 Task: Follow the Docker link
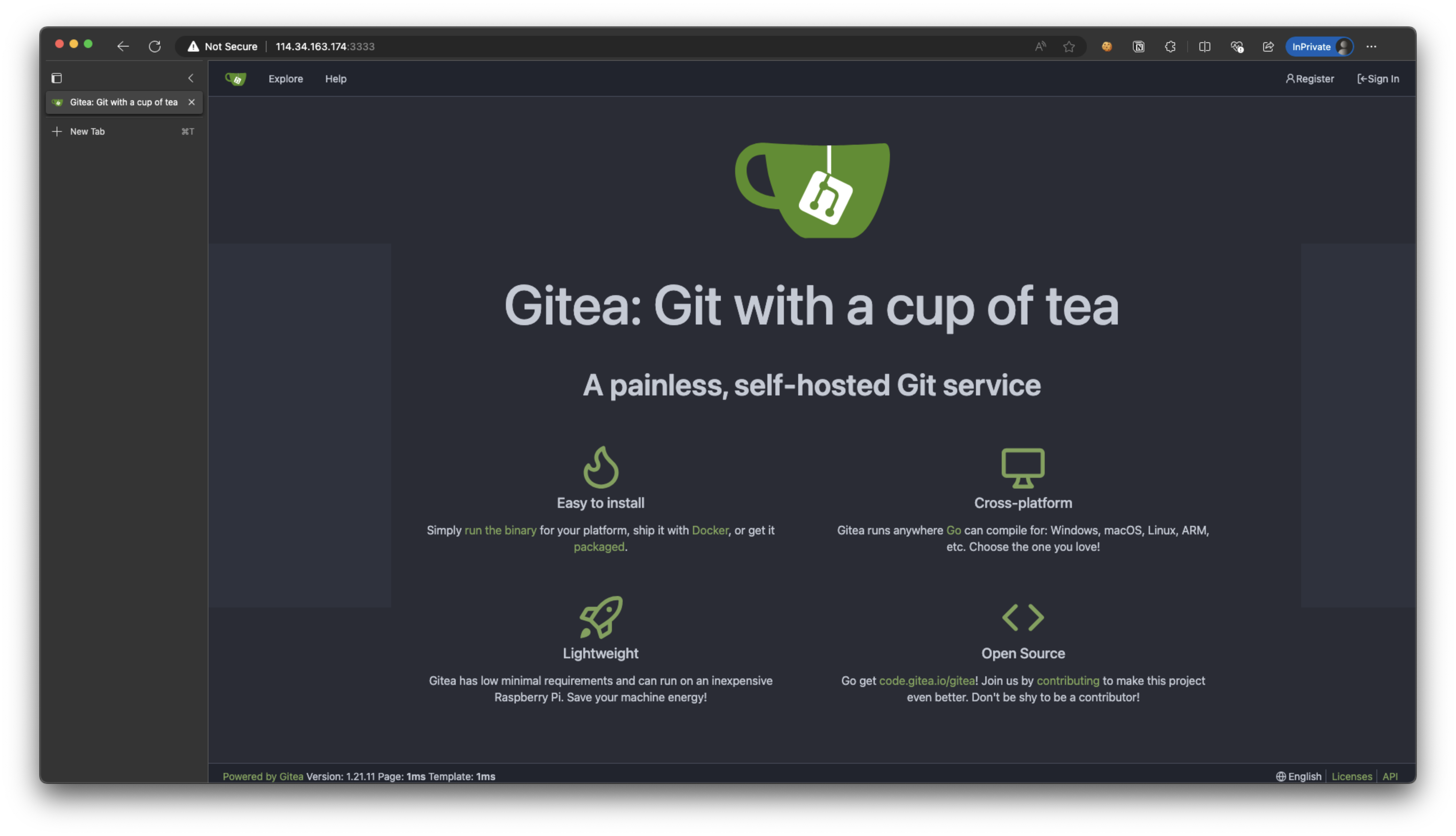[x=710, y=530]
